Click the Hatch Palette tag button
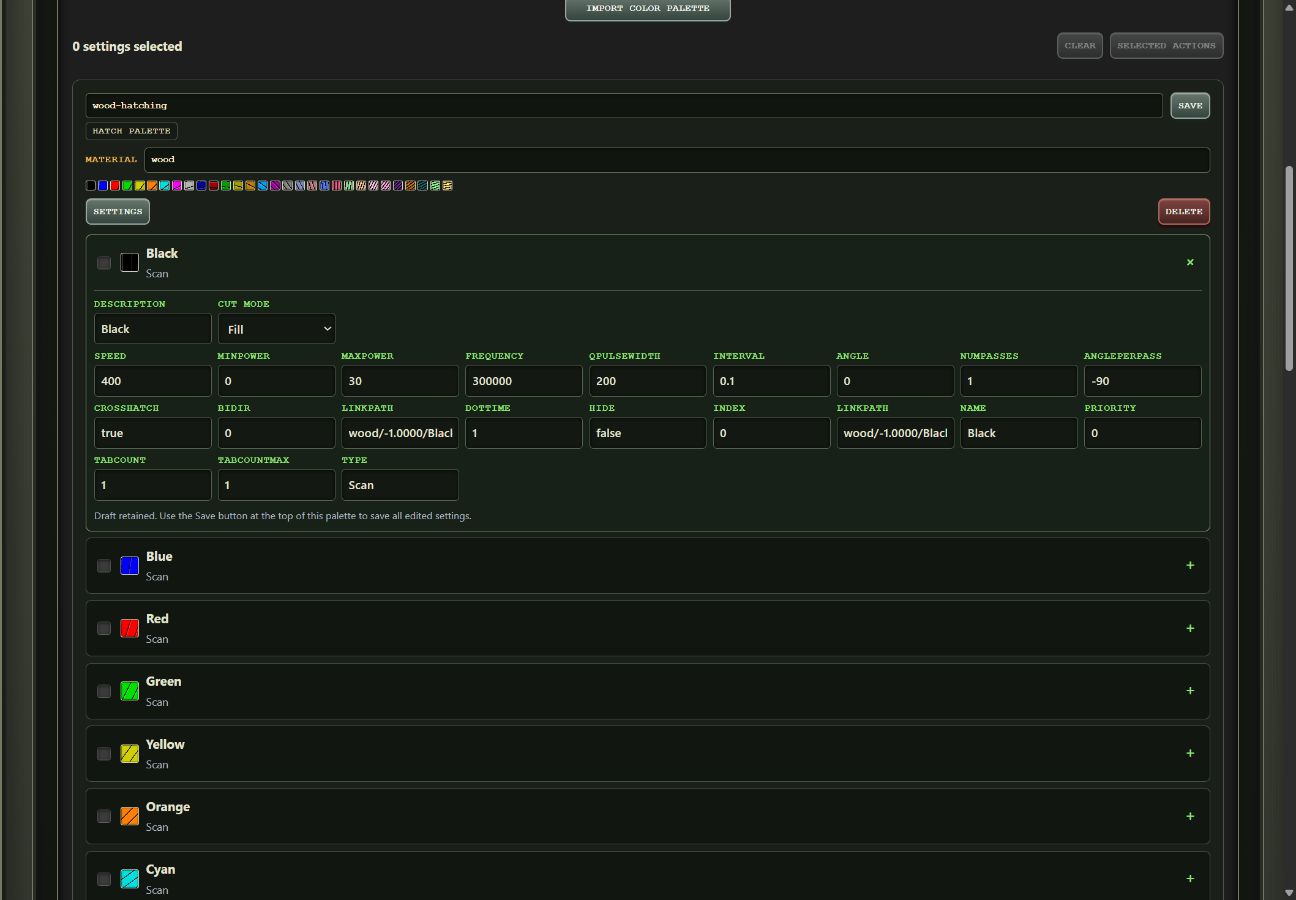The height and width of the screenshot is (900, 1296). point(132,131)
